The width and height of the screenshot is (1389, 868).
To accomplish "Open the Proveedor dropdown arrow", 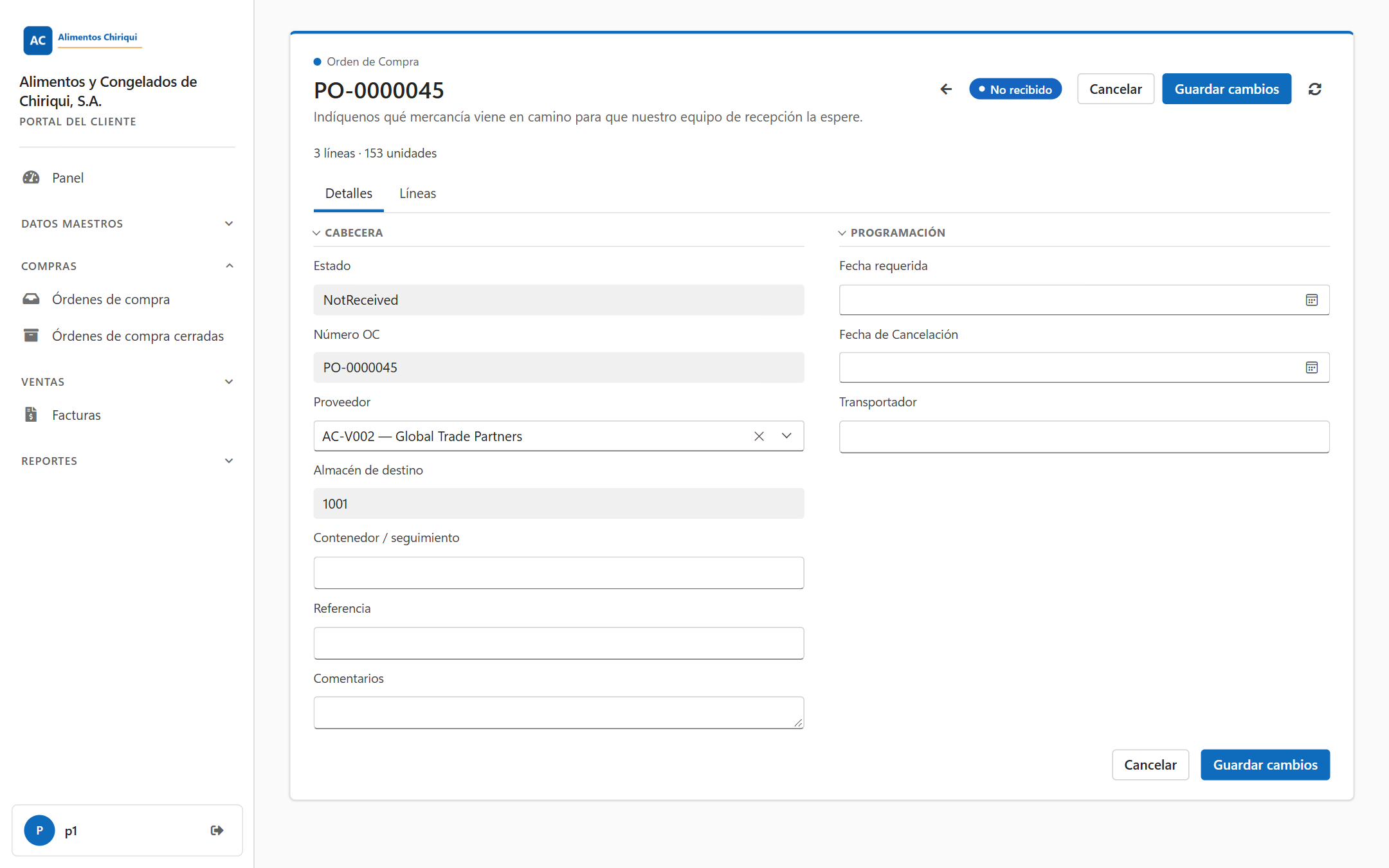I will 786,437.
